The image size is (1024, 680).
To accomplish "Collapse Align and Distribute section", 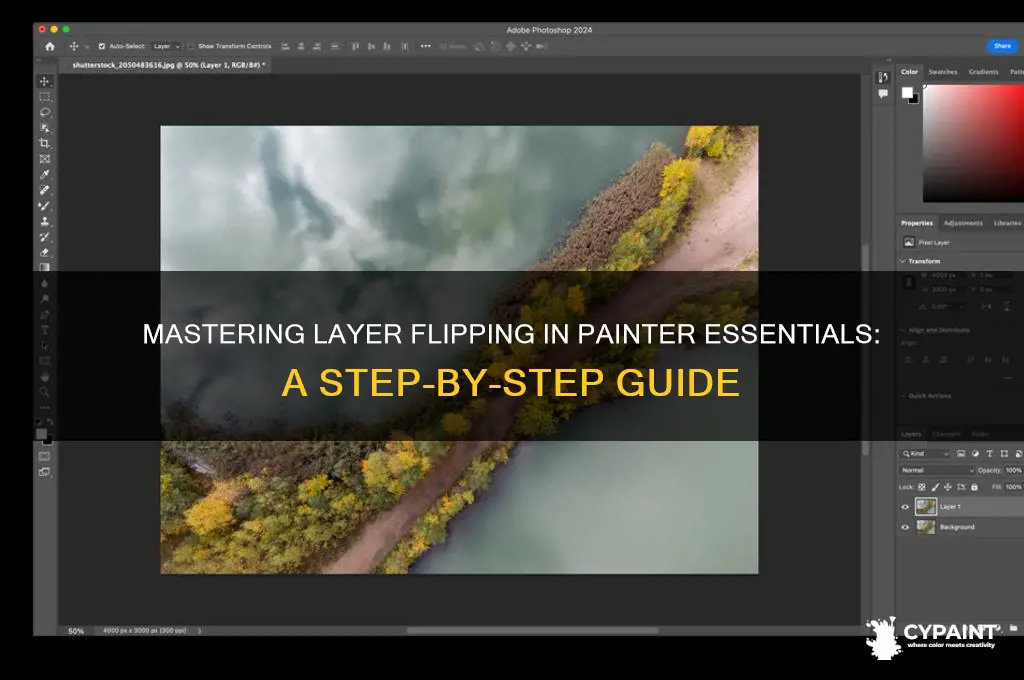I will 903,331.
